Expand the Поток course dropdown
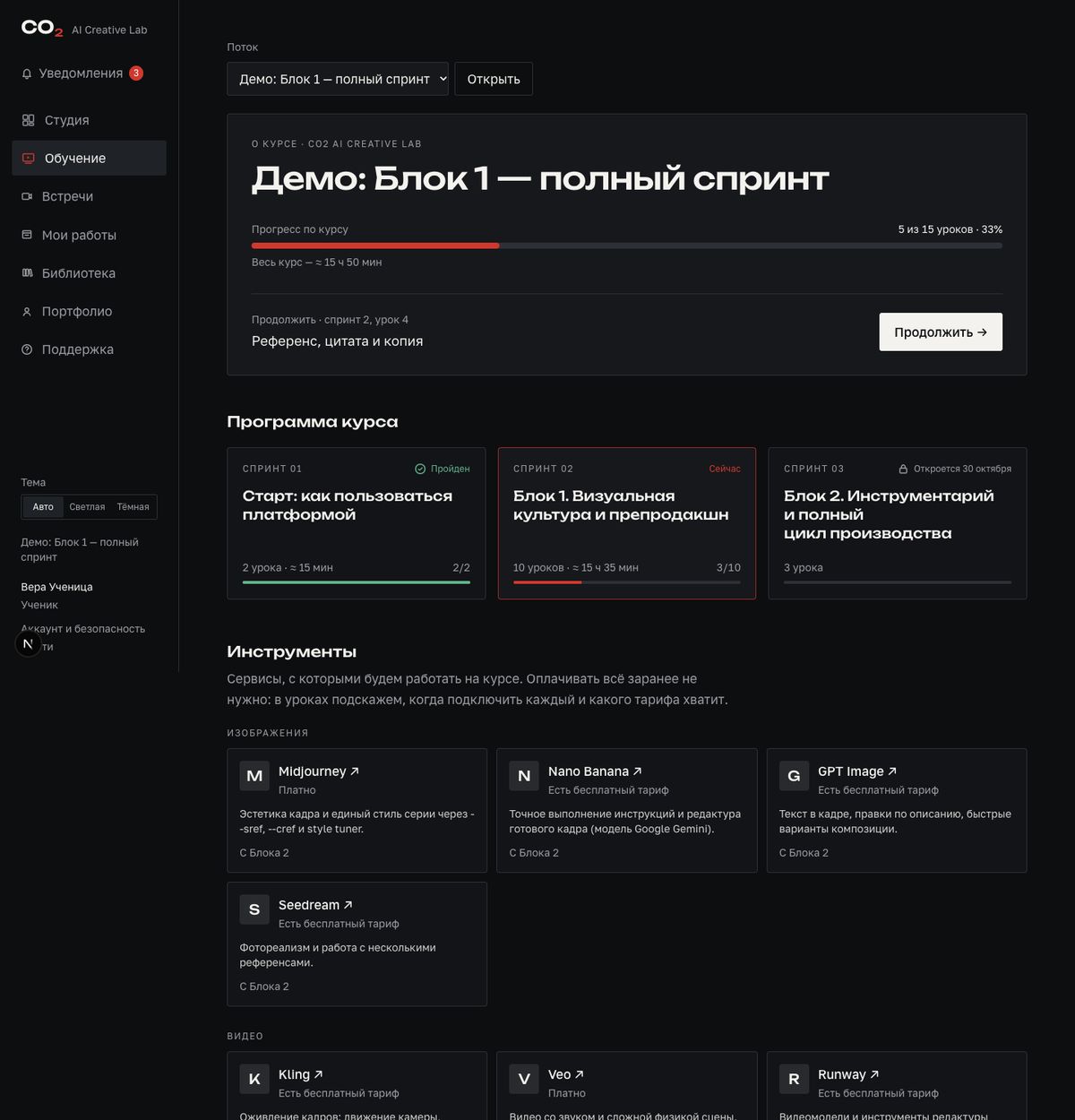Image resolution: width=1075 pixels, height=1120 pixels. (x=338, y=79)
